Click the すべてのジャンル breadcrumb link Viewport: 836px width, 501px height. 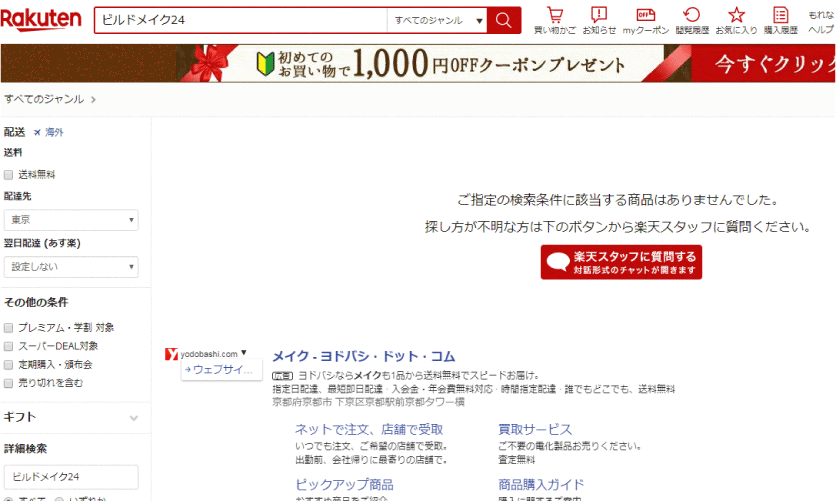click(x=44, y=99)
